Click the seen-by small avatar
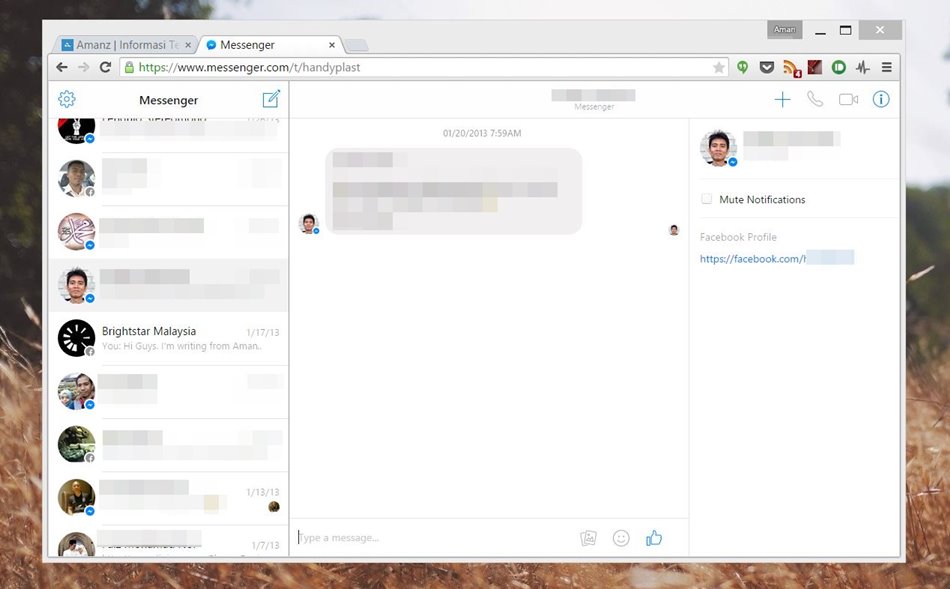The height and width of the screenshot is (589, 950). [674, 230]
